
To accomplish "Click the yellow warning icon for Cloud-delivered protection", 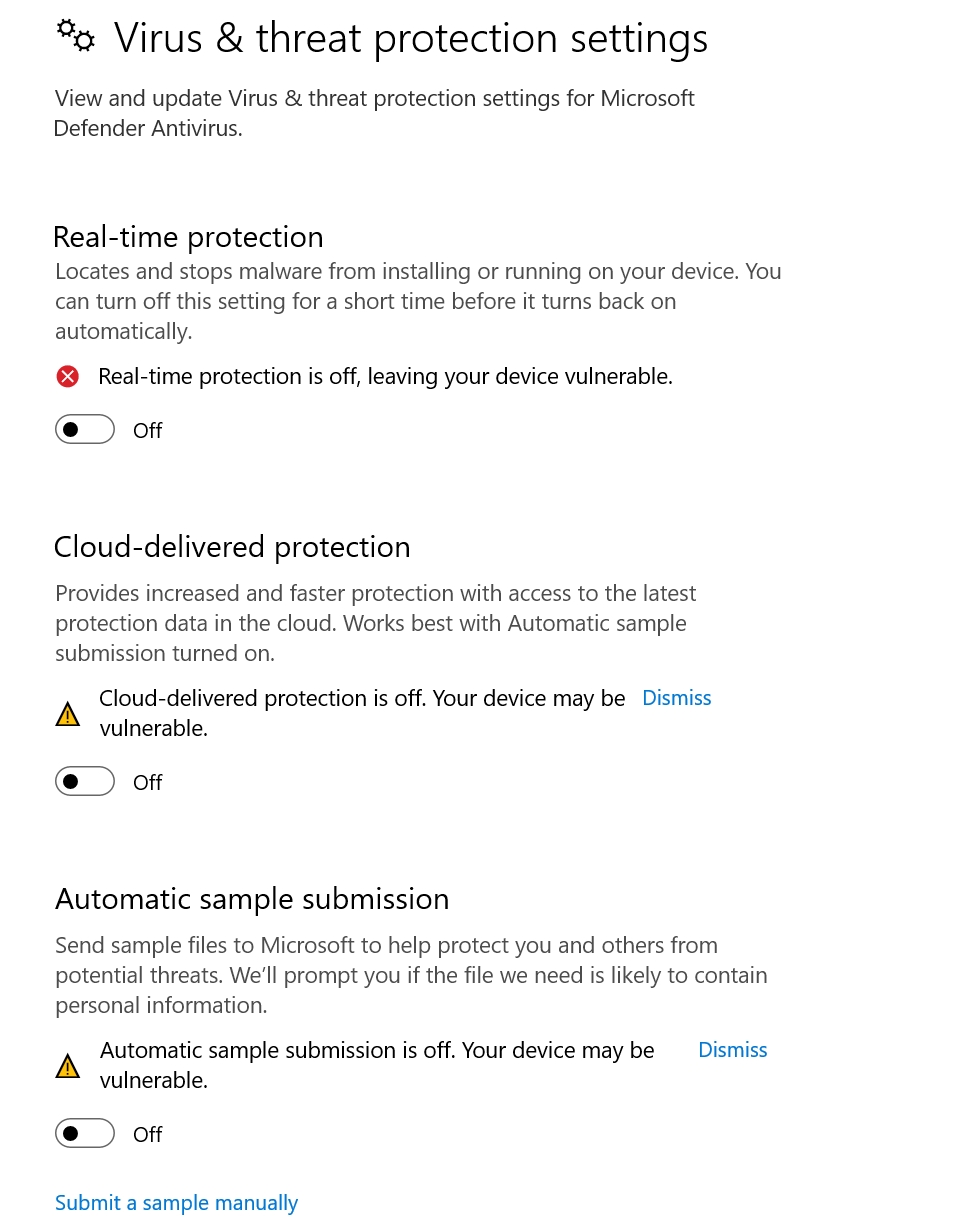I will click(x=67, y=714).
